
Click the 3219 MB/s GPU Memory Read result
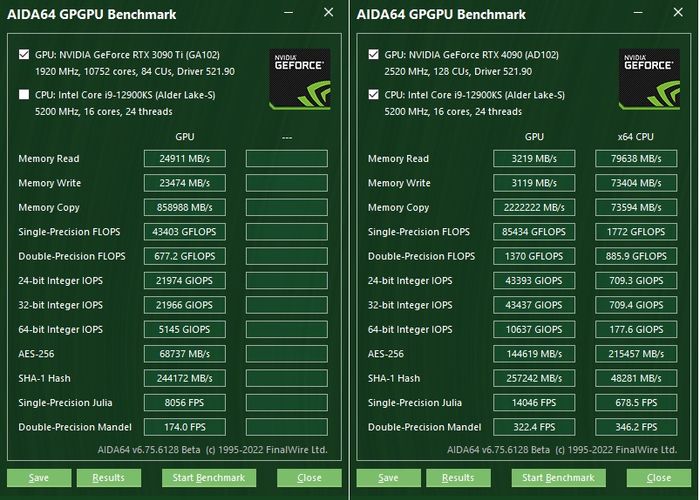534,158
